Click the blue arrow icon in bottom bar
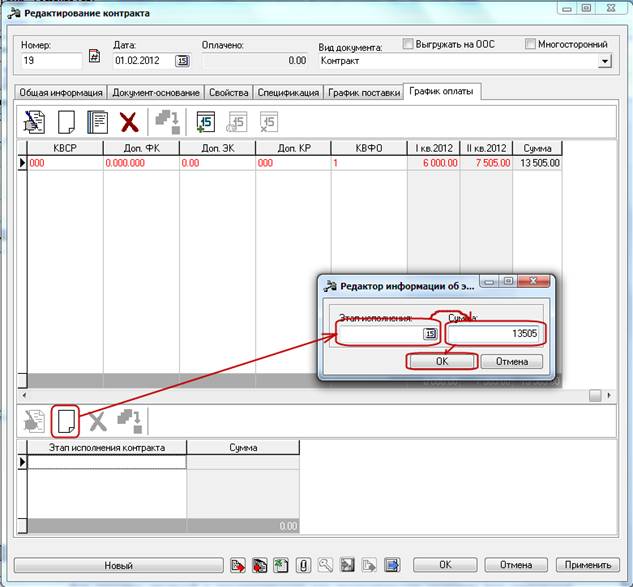Viewport: 633px width, 587px height. pyautogui.click(x=391, y=565)
